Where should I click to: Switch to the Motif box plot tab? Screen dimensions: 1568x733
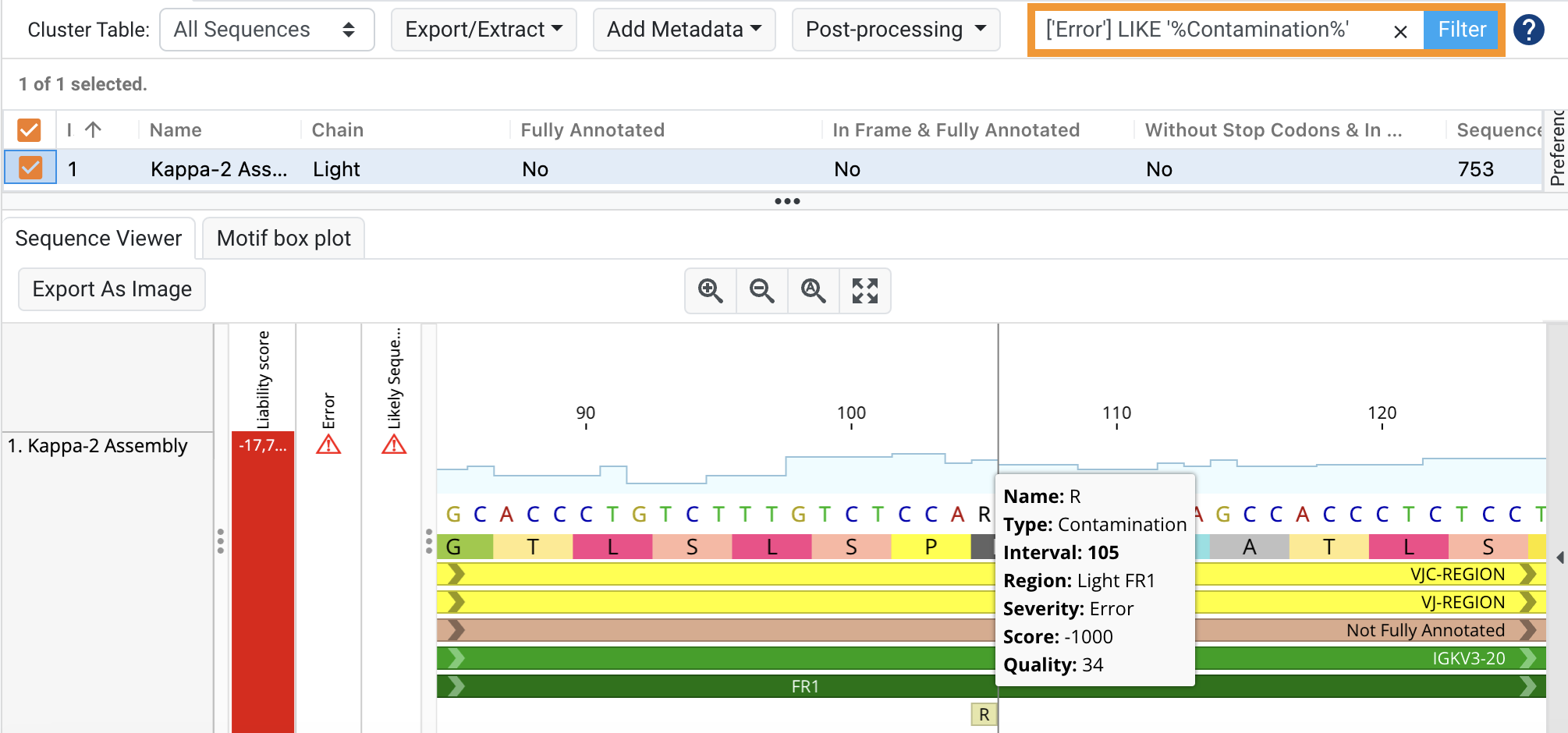(x=284, y=239)
